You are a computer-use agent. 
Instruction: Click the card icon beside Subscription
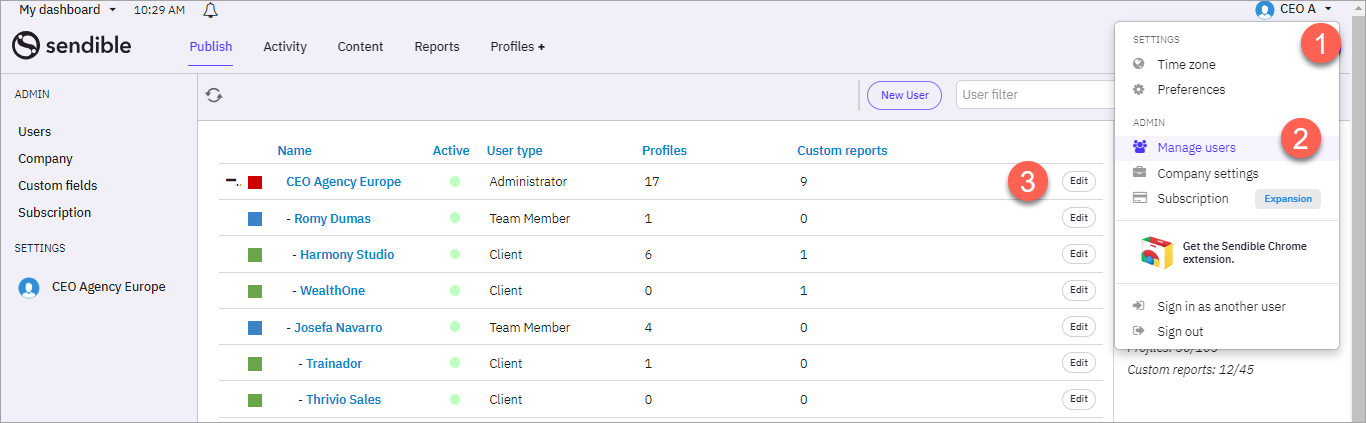click(1139, 198)
